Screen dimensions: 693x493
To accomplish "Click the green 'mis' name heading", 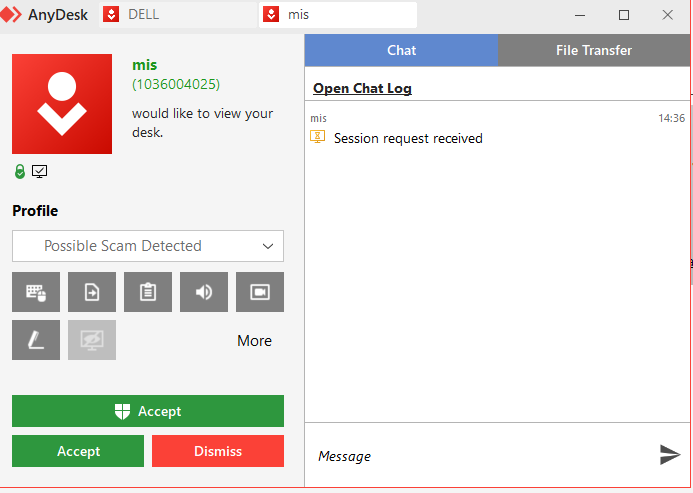I will click(x=145, y=65).
